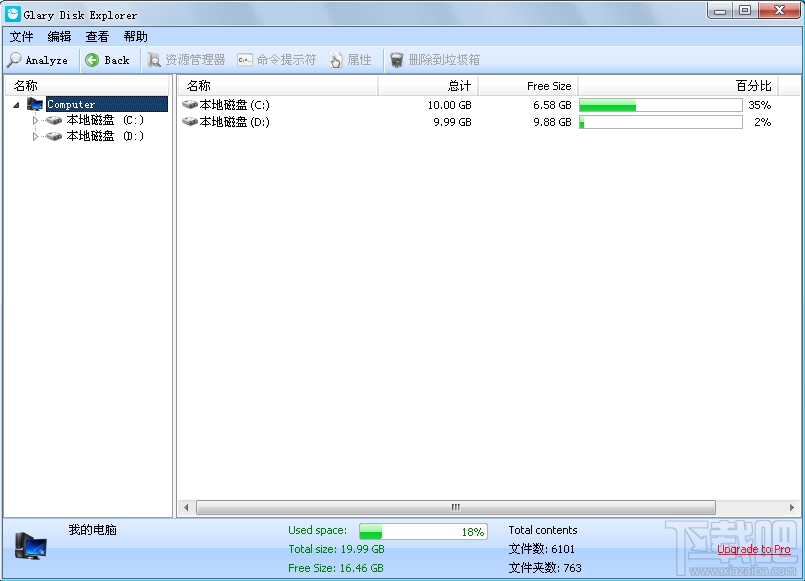Follow the Upgrade to Pro link

[754, 549]
